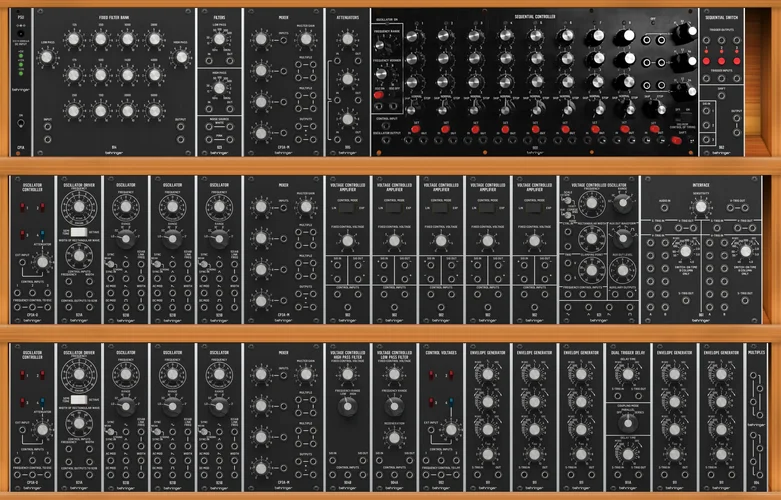Adjust the Sensitivity knob on the Interface module
Screen dimensions: 781x500
click(x=701, y=207)
